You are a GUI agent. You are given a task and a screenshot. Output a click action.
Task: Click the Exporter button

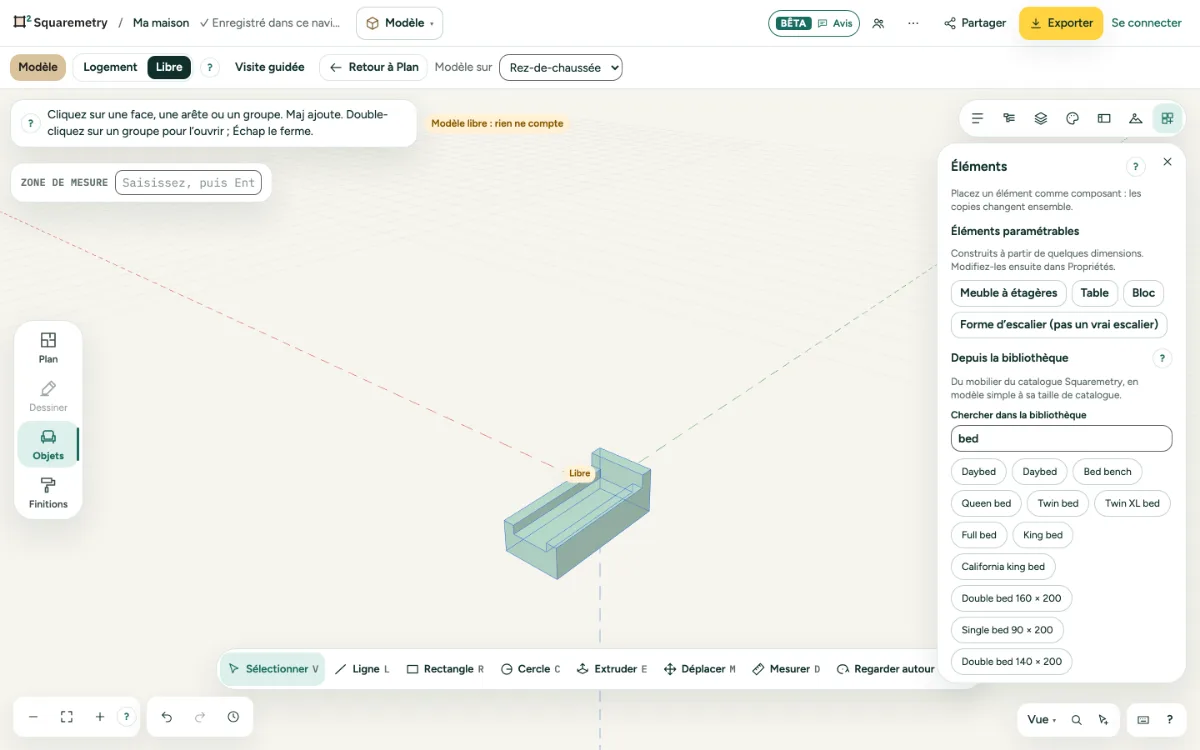(1061, 23)
